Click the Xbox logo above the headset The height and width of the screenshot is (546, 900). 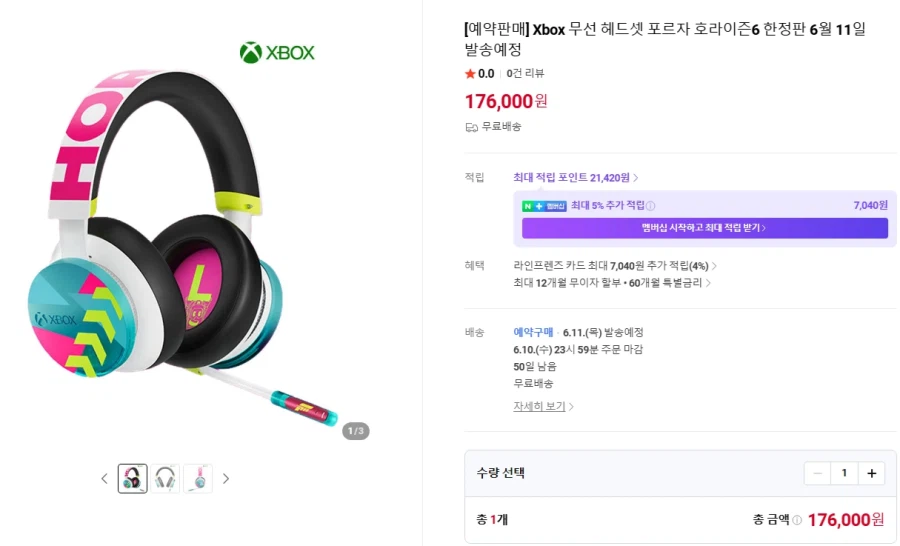[x=277, y=52]
